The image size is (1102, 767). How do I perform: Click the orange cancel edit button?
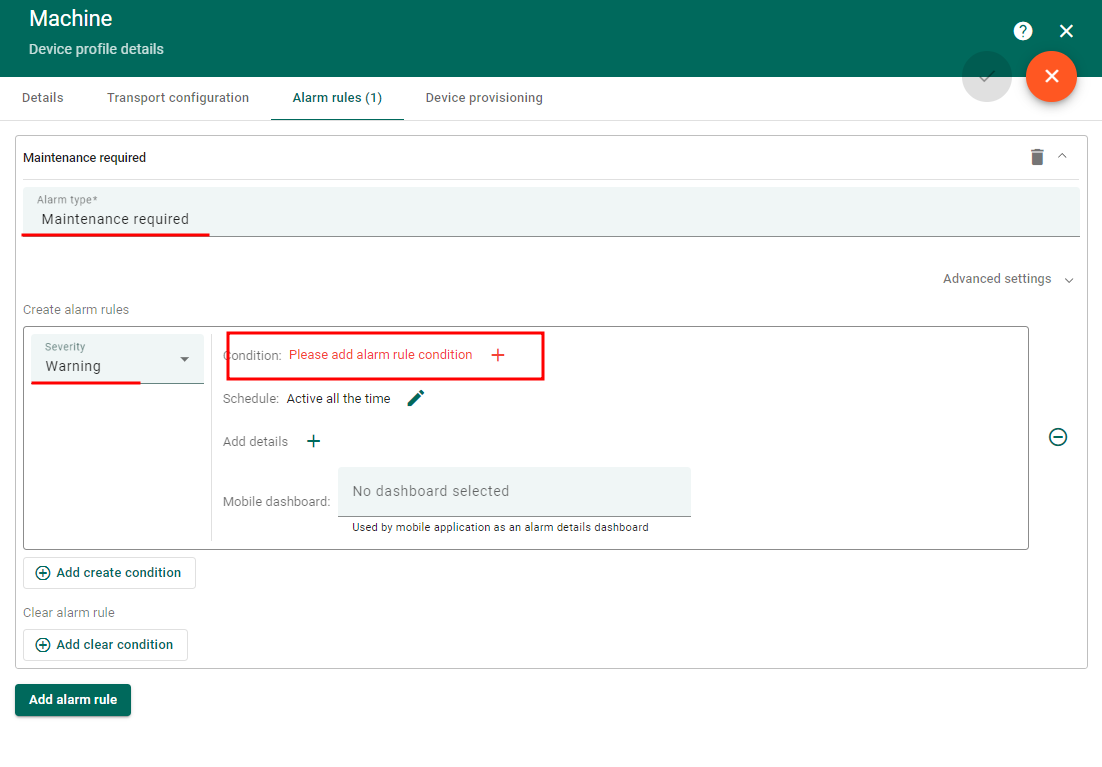[1050, 76]
